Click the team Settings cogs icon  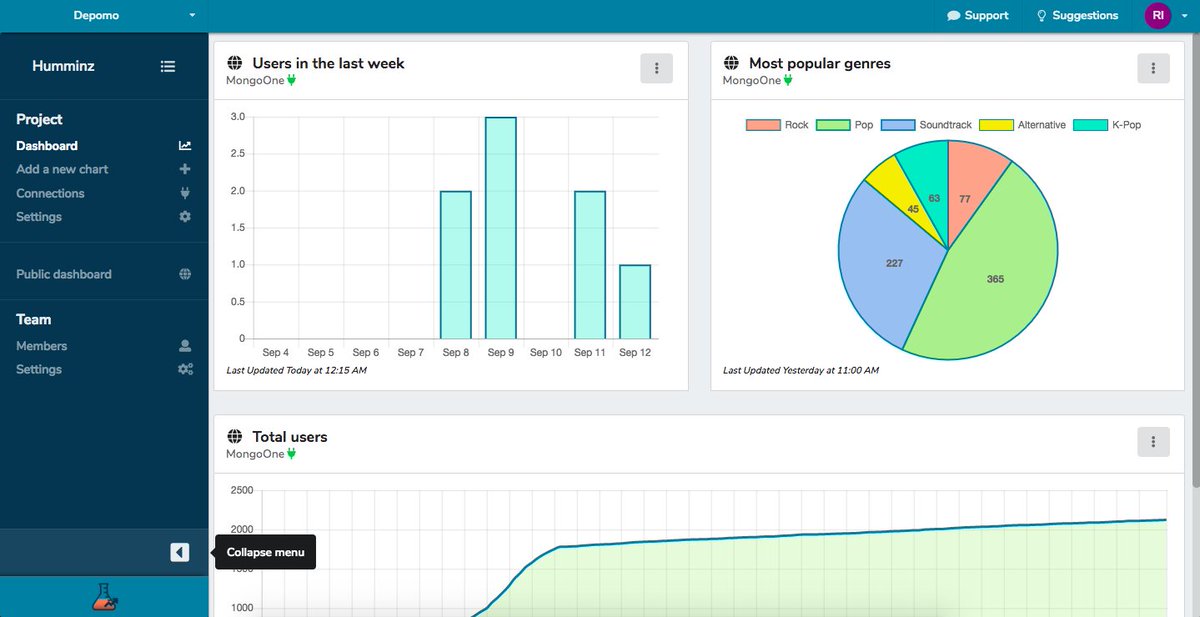(x=185, y=370)
